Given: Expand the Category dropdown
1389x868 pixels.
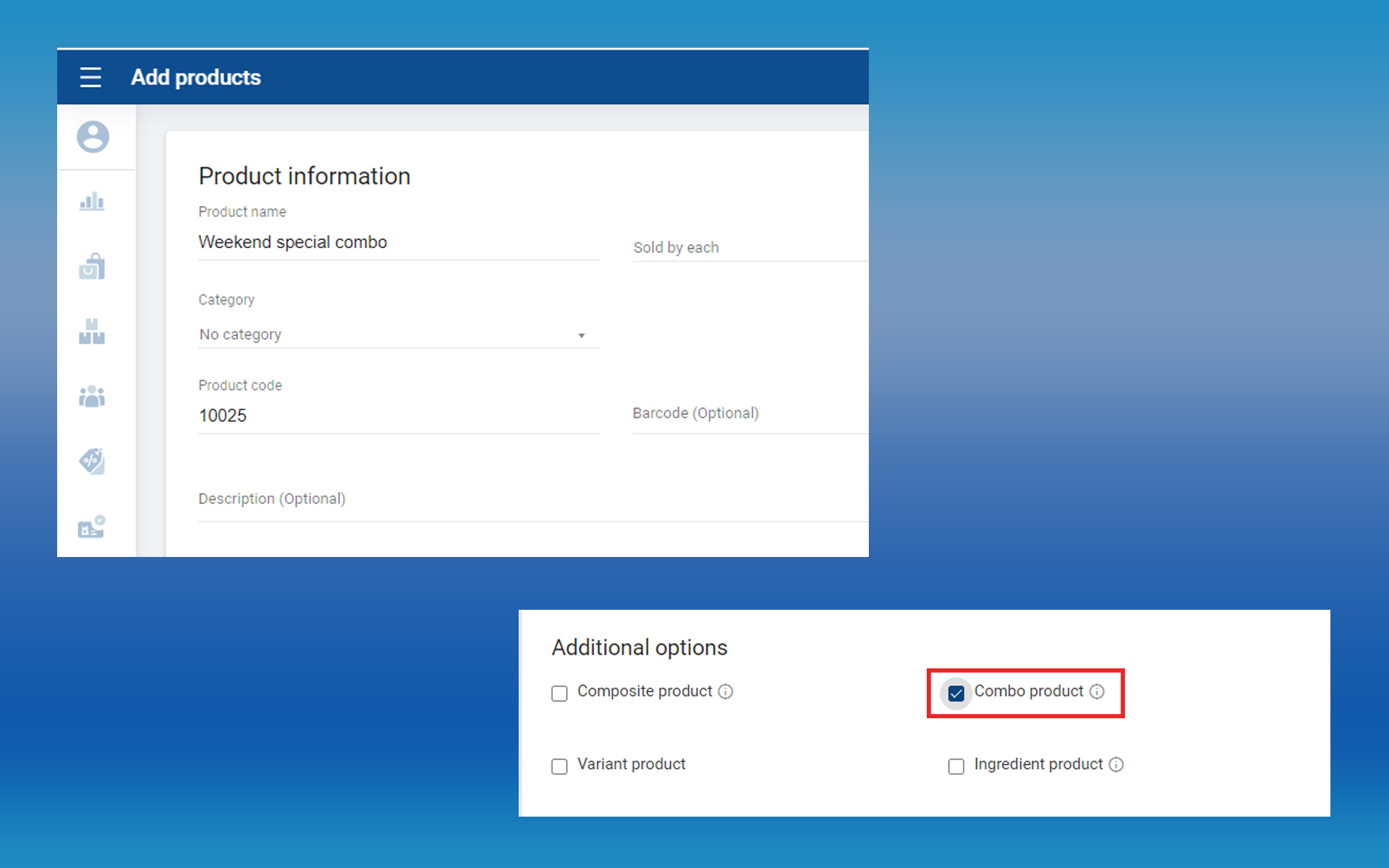Looking at the screenshot, I should point(398,335).
